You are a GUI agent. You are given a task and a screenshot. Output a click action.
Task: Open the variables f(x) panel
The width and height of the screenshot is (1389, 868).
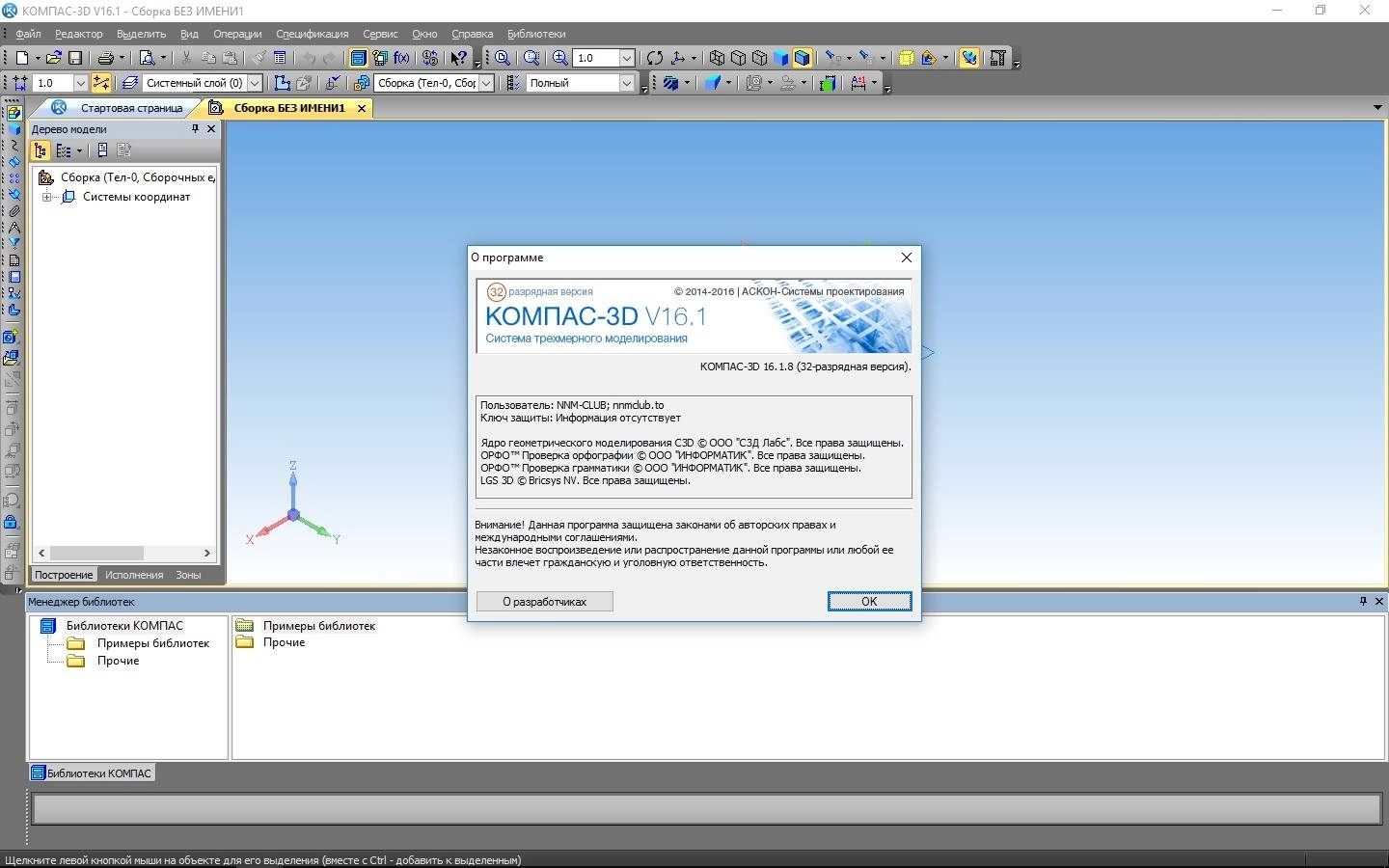pos(402,58)
